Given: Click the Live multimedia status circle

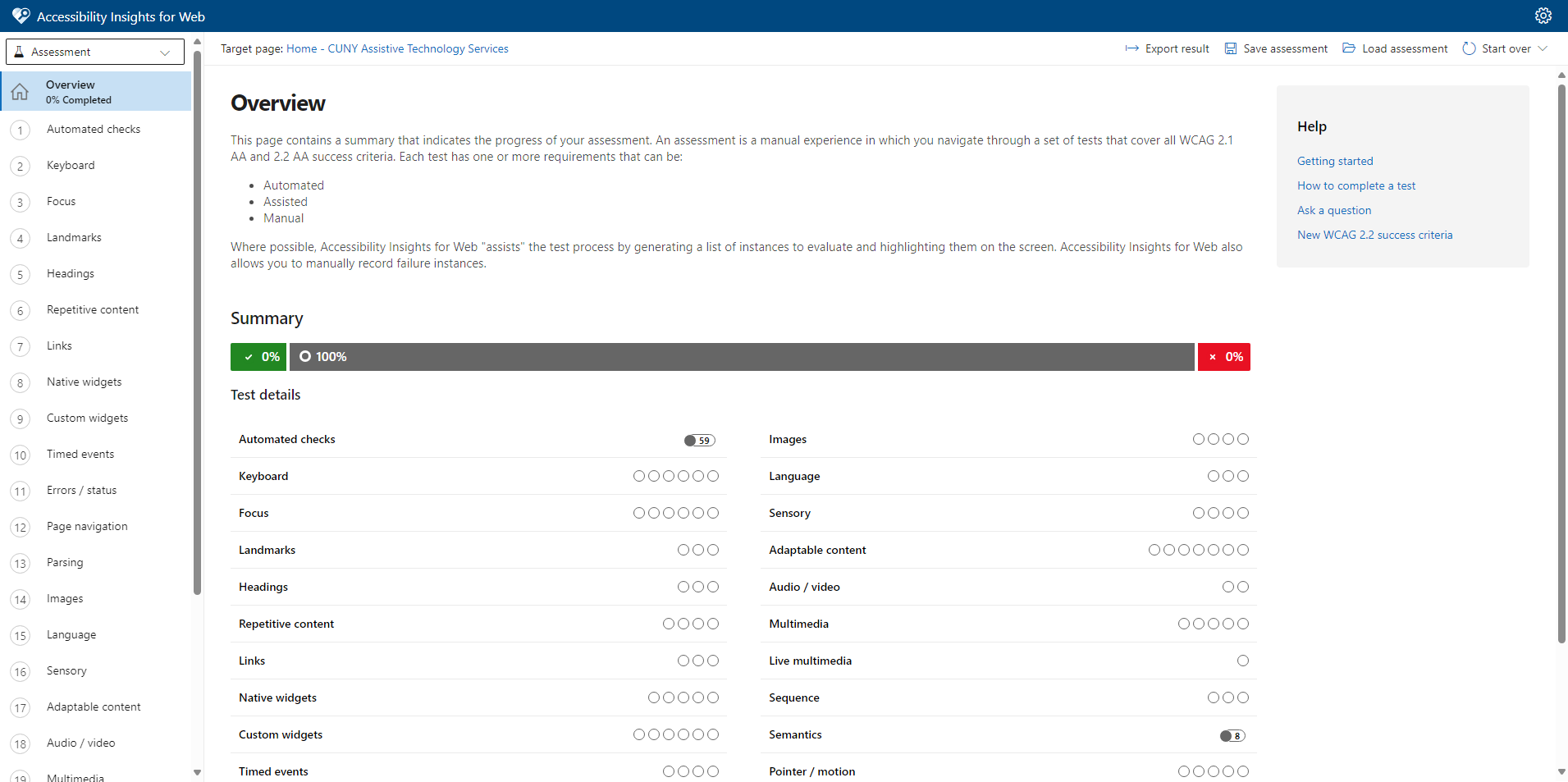Looking at the screenshot, I should (1243, 661).
